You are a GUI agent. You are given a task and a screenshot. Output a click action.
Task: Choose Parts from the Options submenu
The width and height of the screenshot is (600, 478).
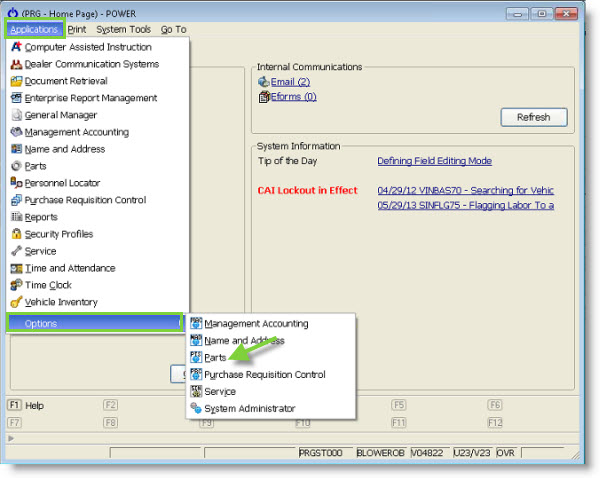[215, 358]
